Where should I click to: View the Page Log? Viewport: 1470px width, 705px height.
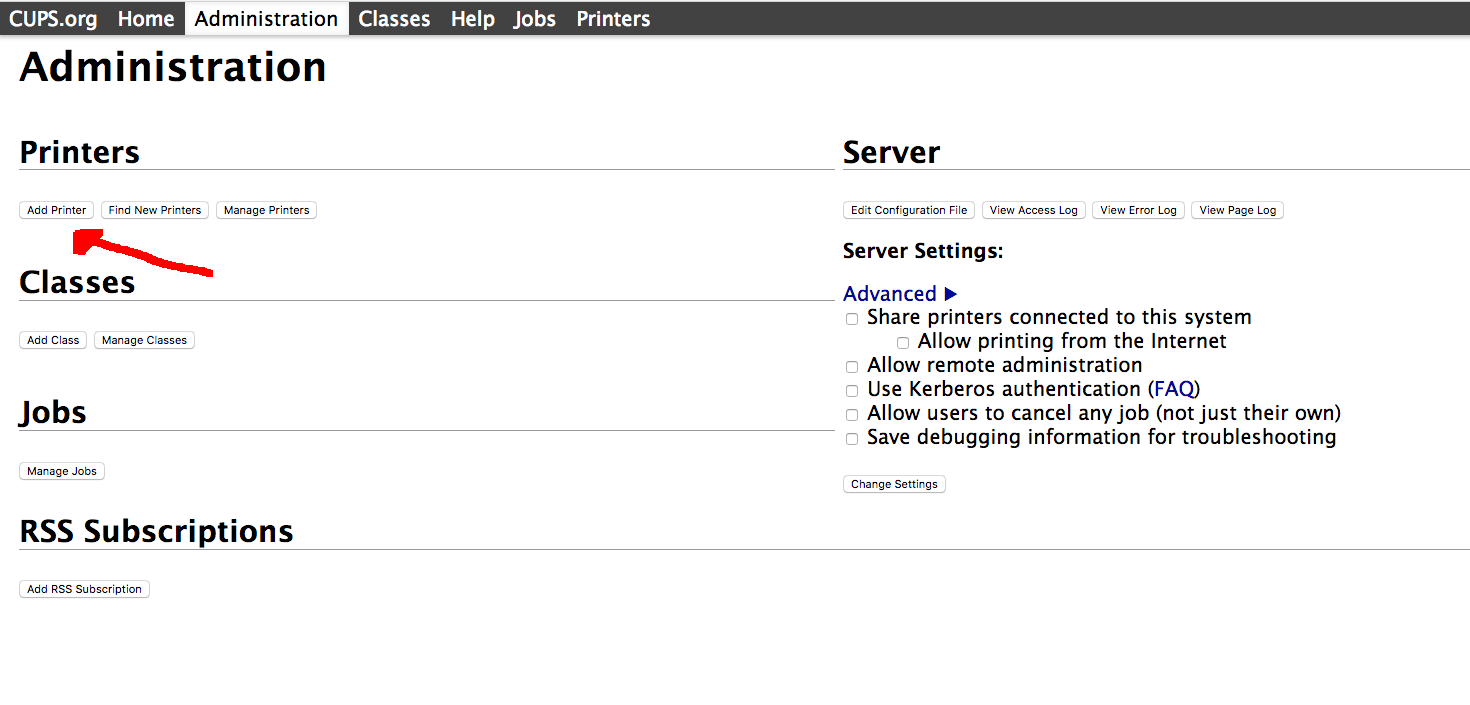point(1237,209)
